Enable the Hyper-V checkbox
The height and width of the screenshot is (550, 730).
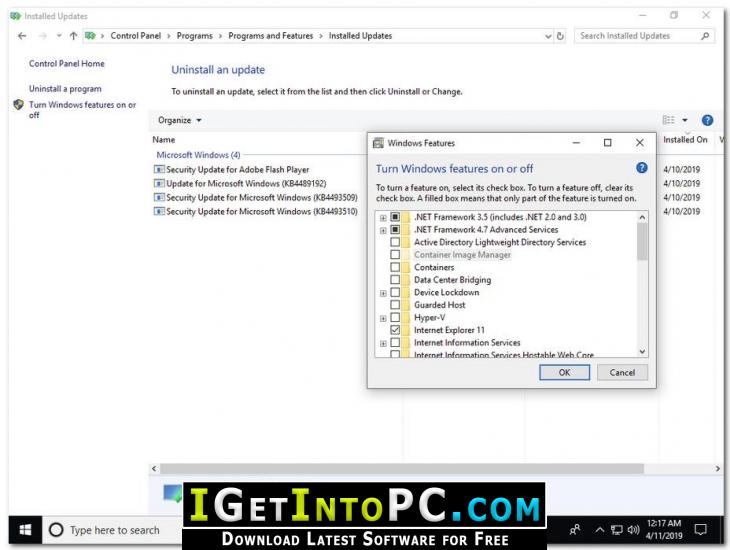[395, 317]
